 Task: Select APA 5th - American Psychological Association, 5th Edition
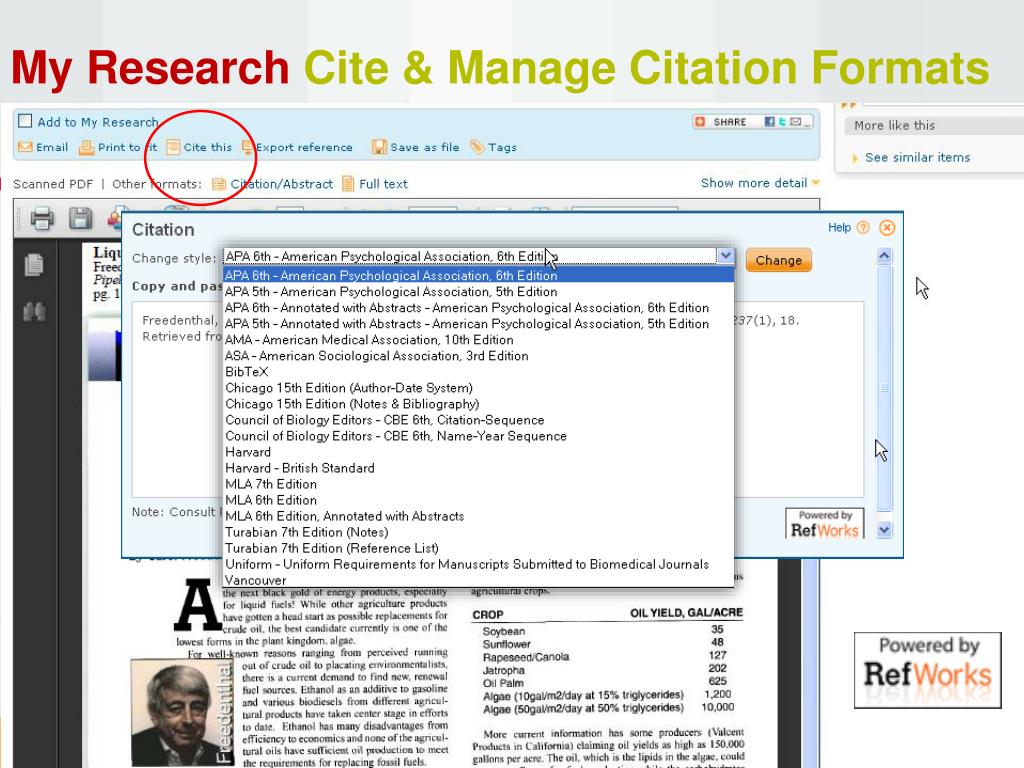point(479,292)
